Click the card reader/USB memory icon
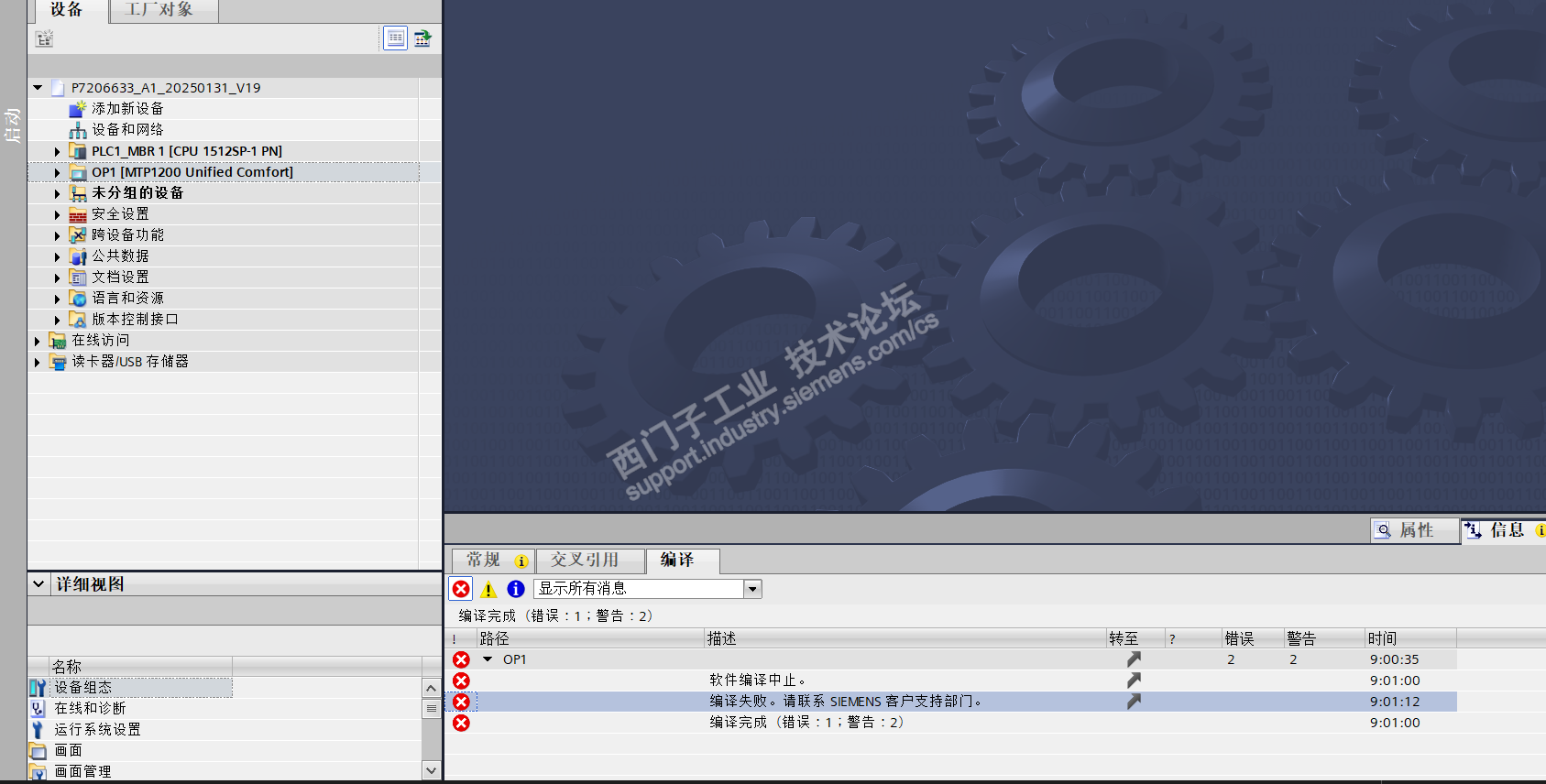Viewport: 1546px width, 784px height. click(58, 362)
